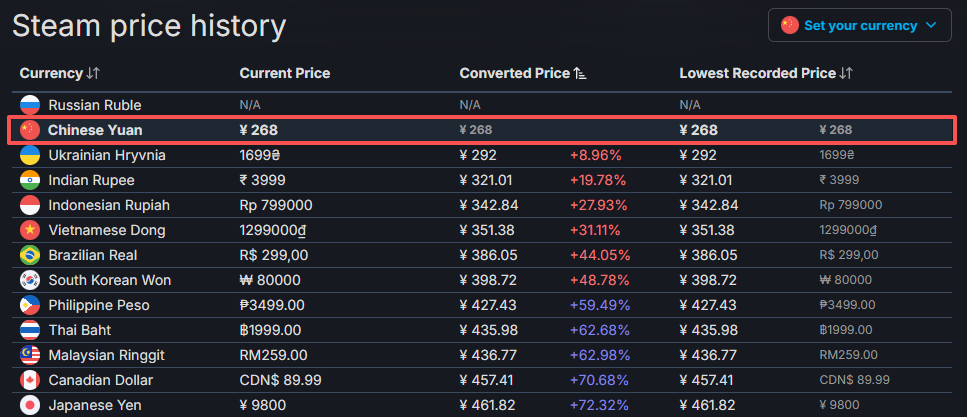Click the South Korean Won flag icon
The image size is (967, 417).
point(29,280)
